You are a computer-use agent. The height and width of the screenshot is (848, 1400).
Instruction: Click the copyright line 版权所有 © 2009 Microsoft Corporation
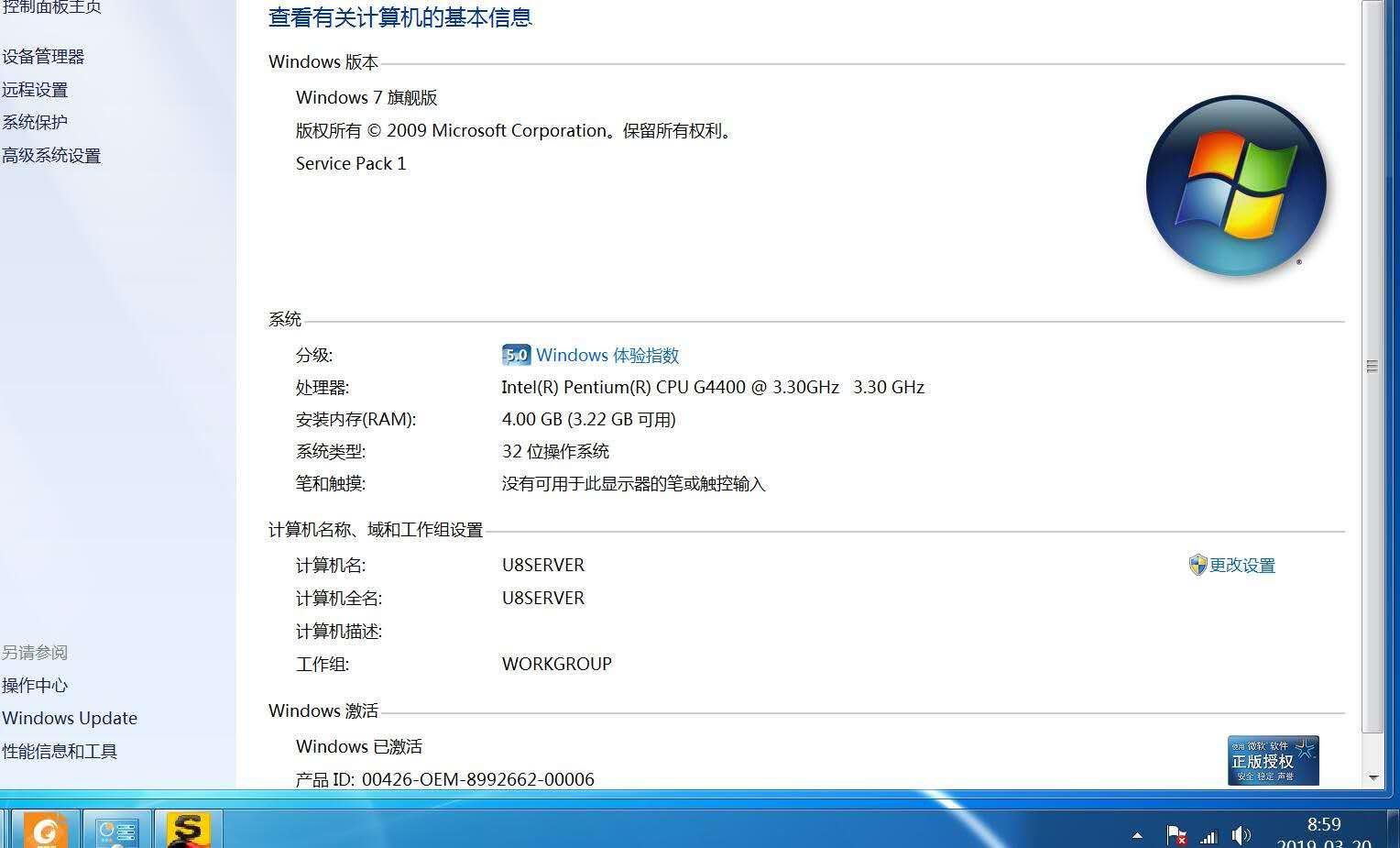(515, 131)
